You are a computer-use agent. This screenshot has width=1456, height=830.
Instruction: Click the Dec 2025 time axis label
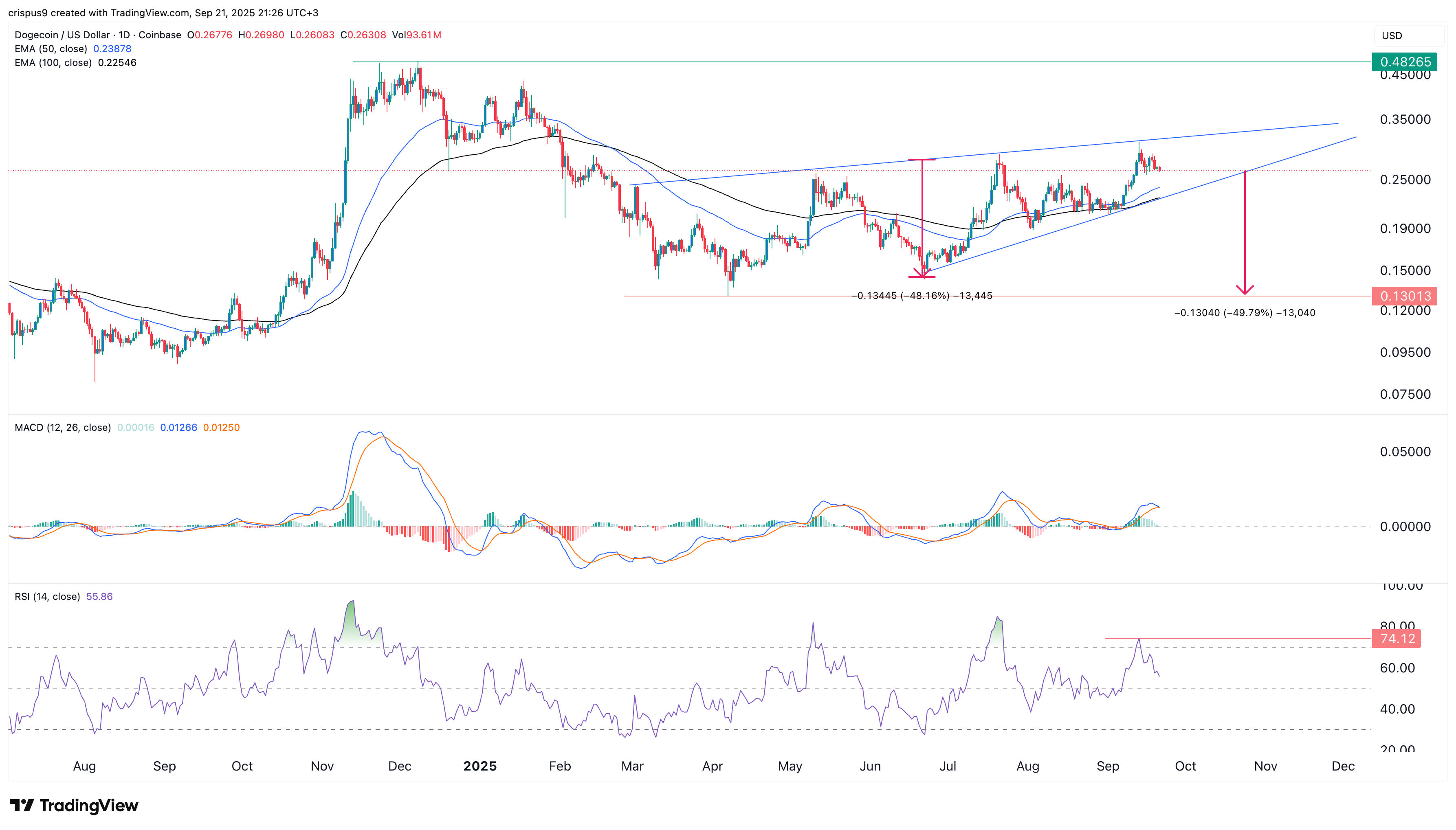point(1343,766)
